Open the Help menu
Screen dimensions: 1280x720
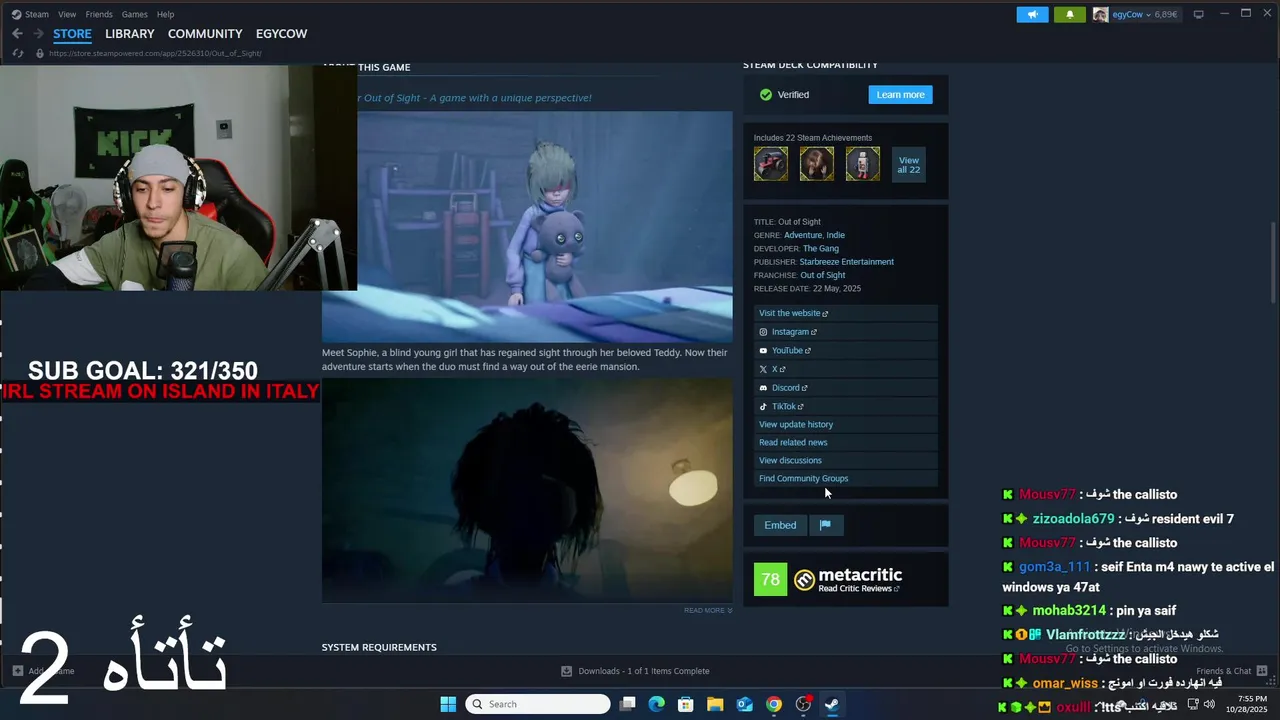(x=165, y=14)
